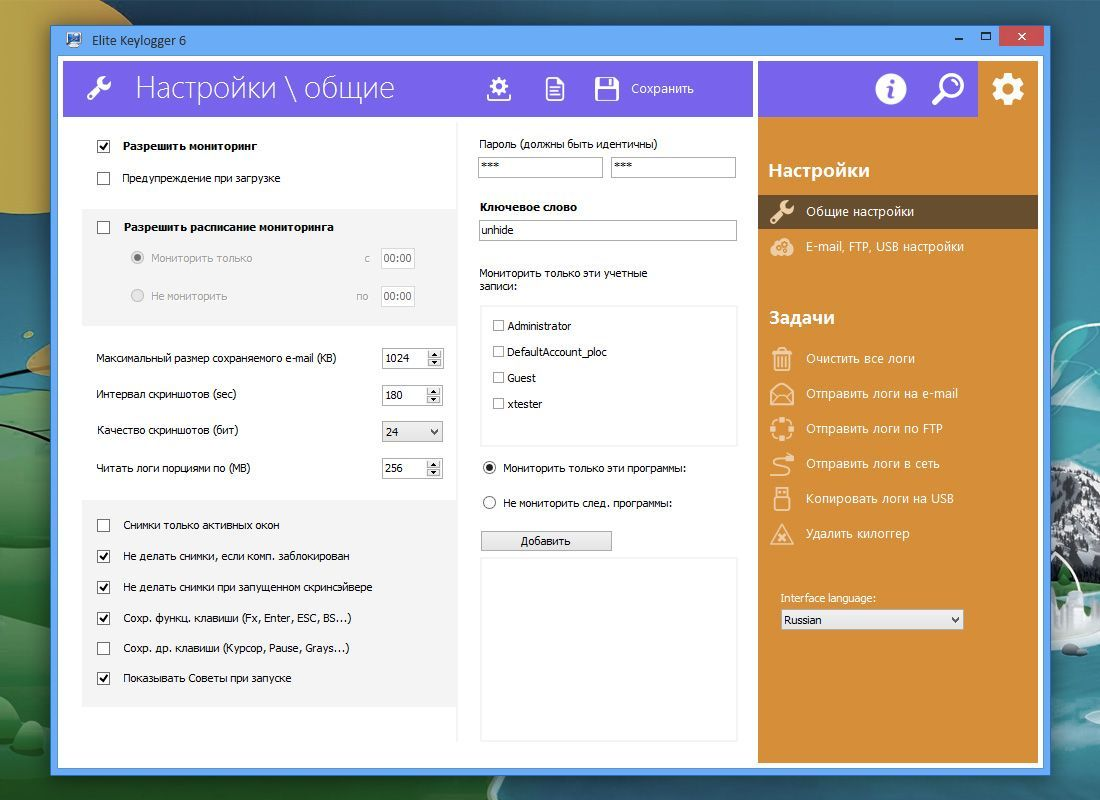Click the empty programs list box

[x=609, y=649]
